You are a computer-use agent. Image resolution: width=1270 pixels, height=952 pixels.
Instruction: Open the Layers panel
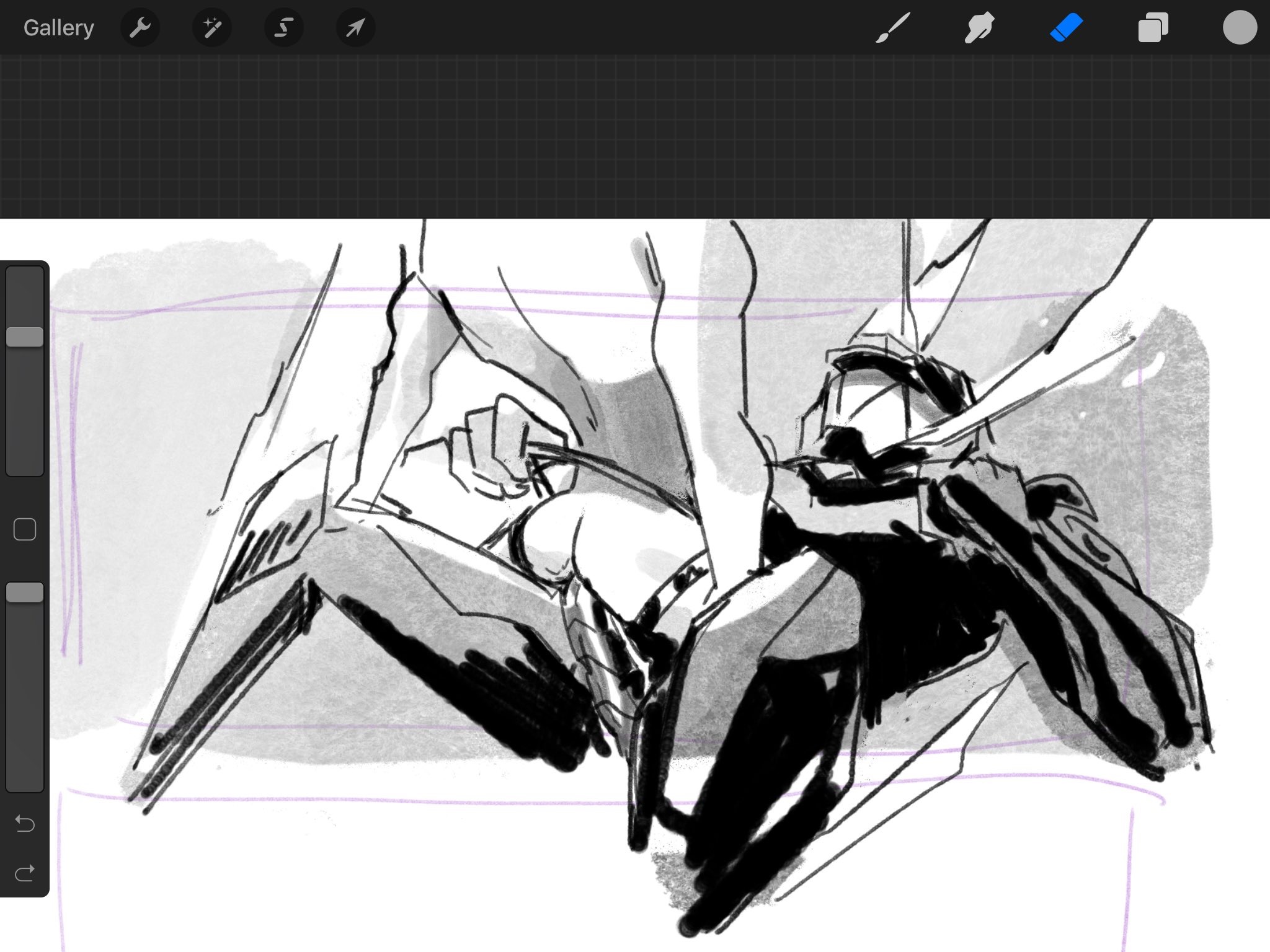[x=1153, y=28]
